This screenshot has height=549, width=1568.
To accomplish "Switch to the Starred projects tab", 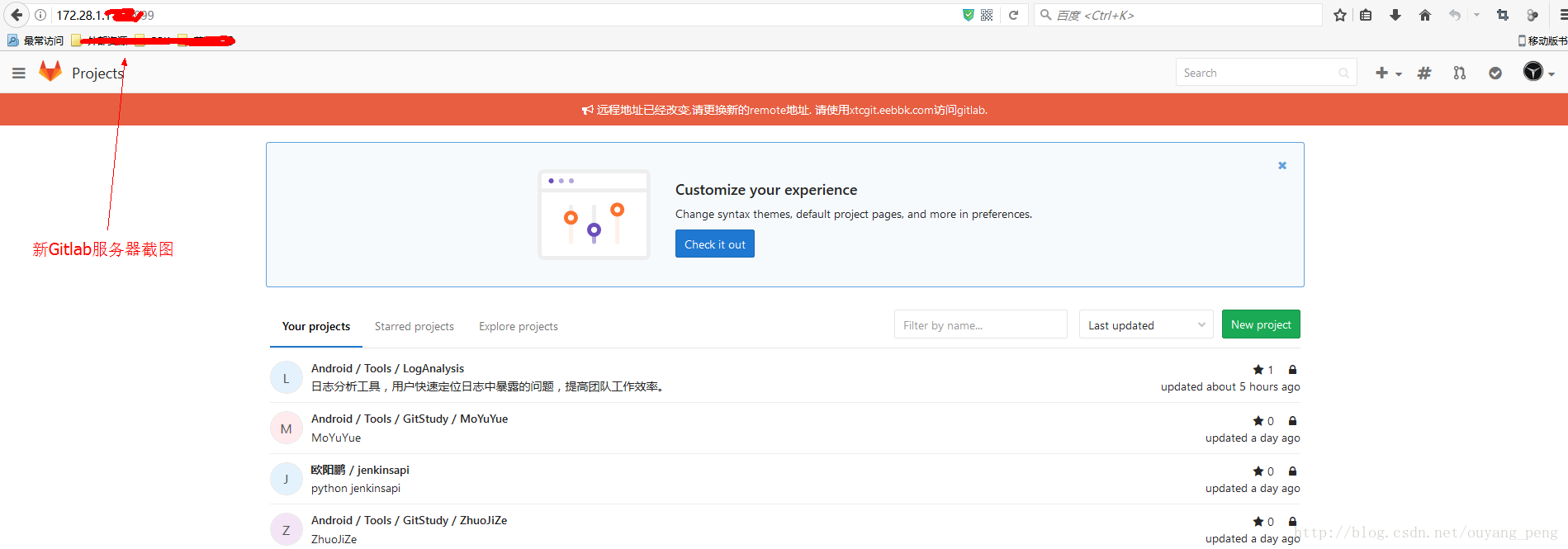I will 414,326.
